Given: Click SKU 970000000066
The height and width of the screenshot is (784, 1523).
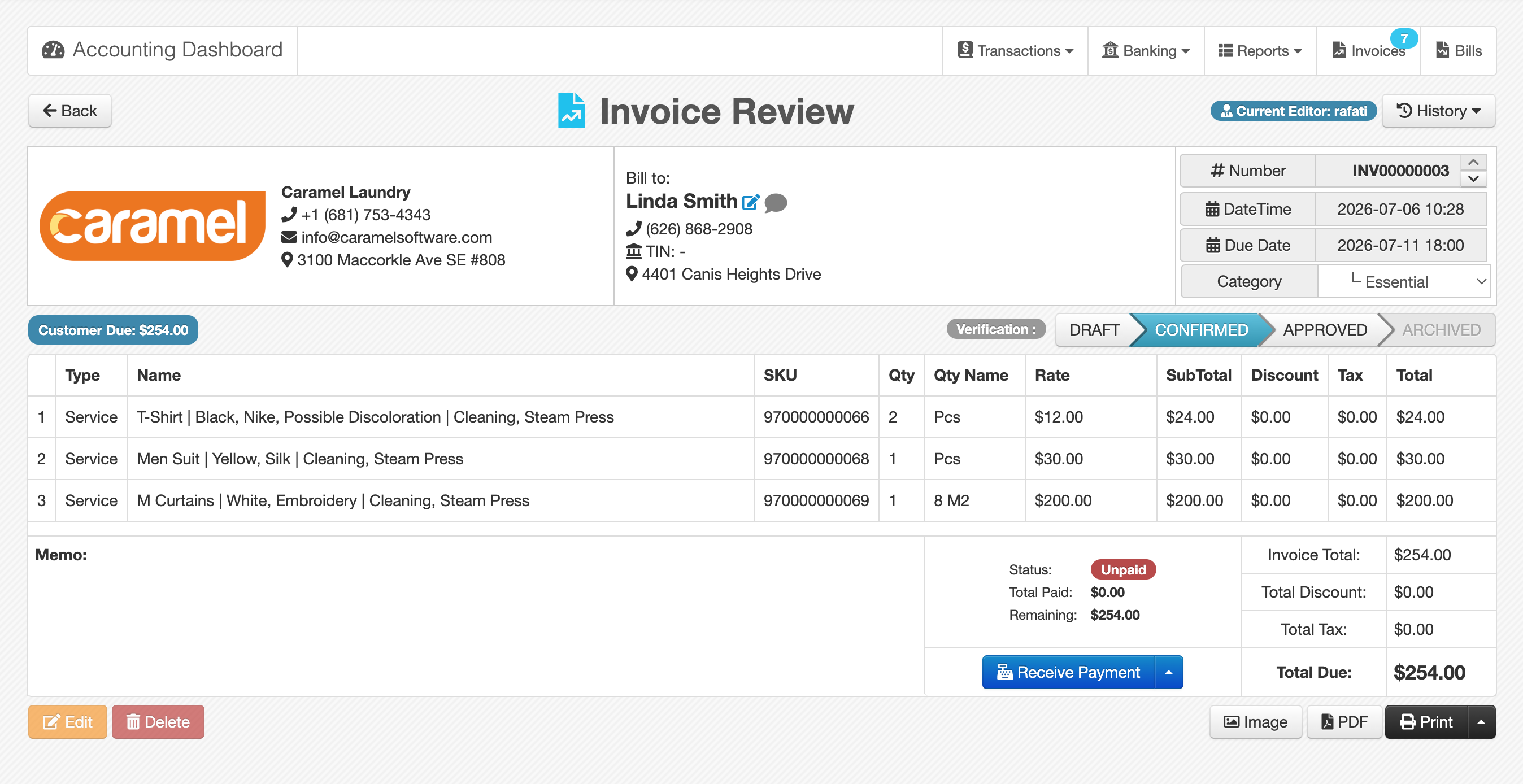Looking at the screenshot, I should pyautogui.click(x=816, y=417).
